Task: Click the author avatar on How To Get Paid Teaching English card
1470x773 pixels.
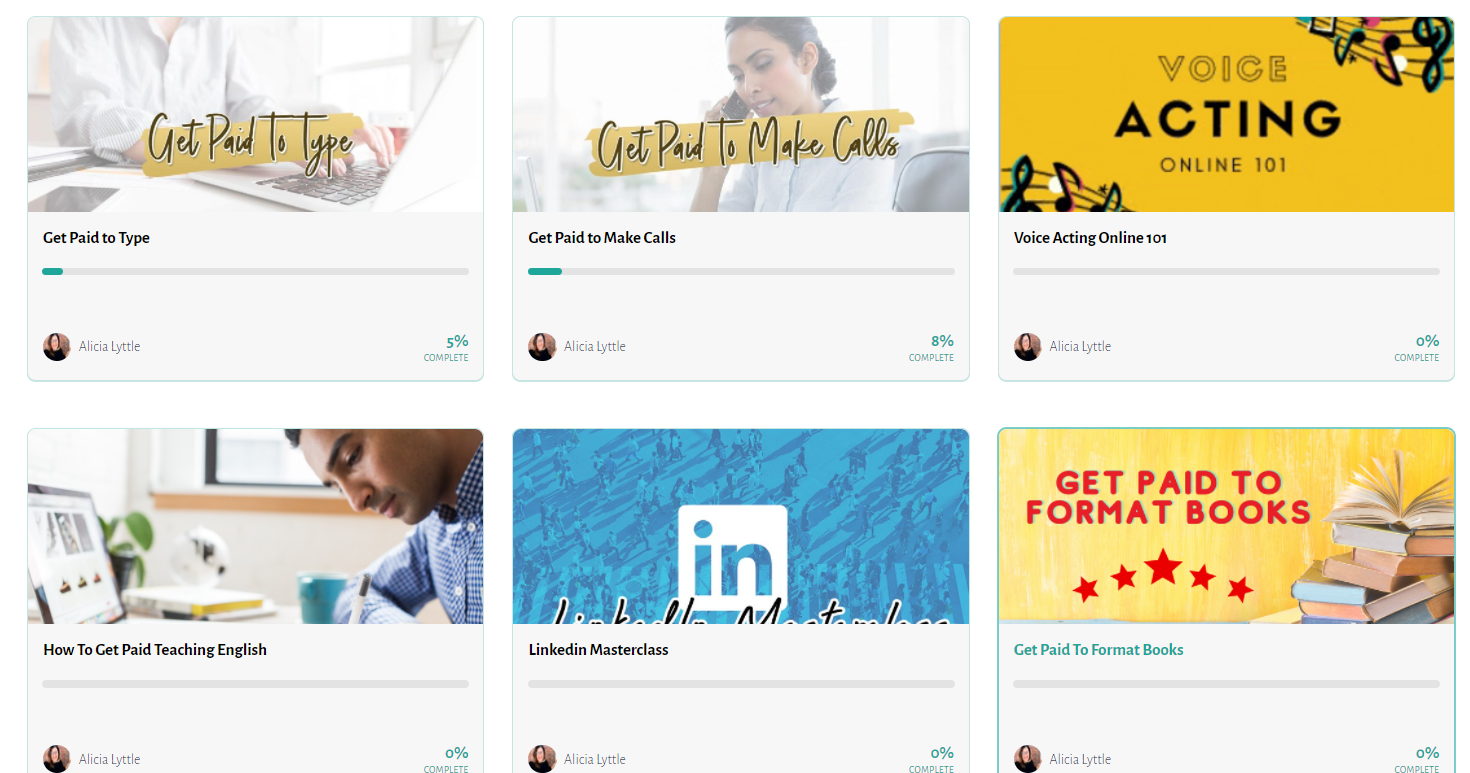Action: [x=56, y=759]
